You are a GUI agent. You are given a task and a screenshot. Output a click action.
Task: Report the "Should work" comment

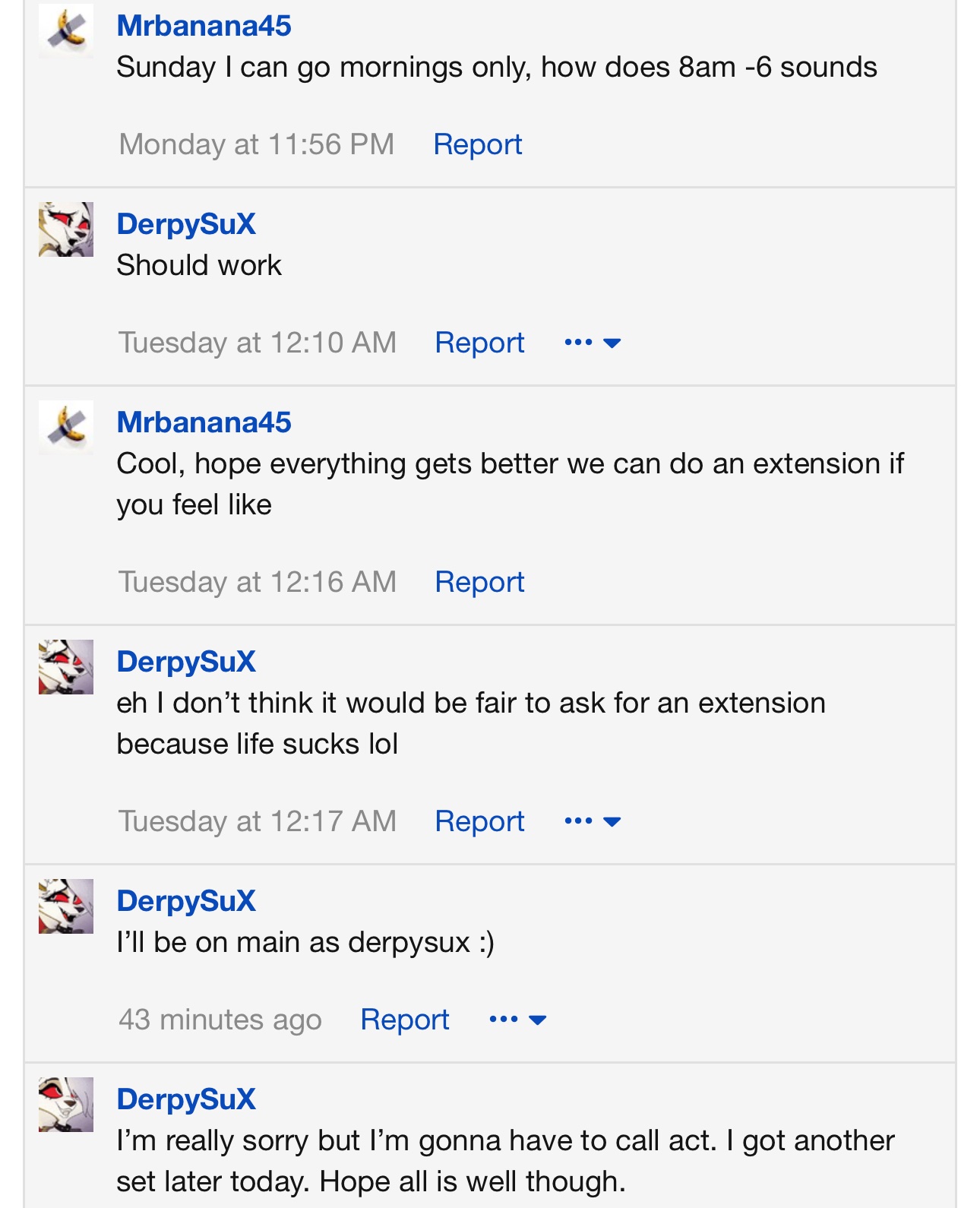479,343
